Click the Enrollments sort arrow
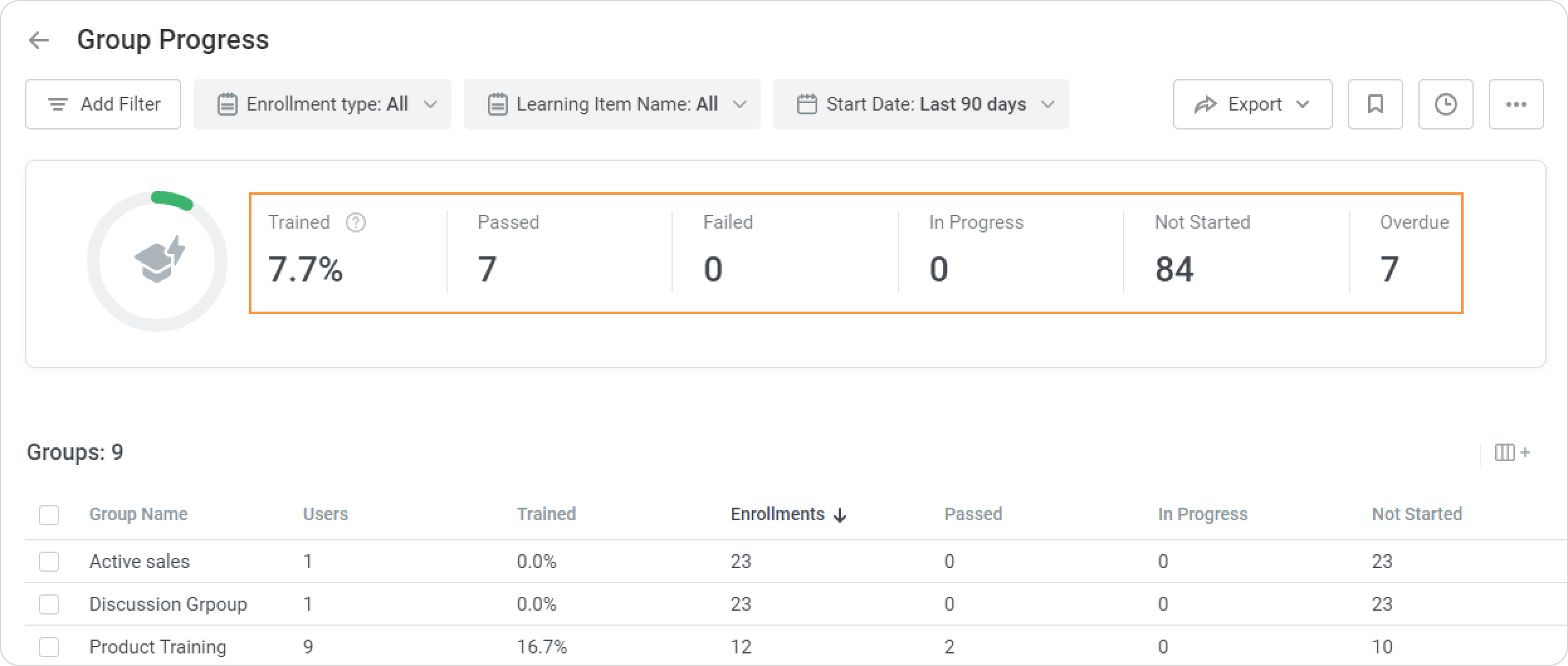 pos(840,515)
